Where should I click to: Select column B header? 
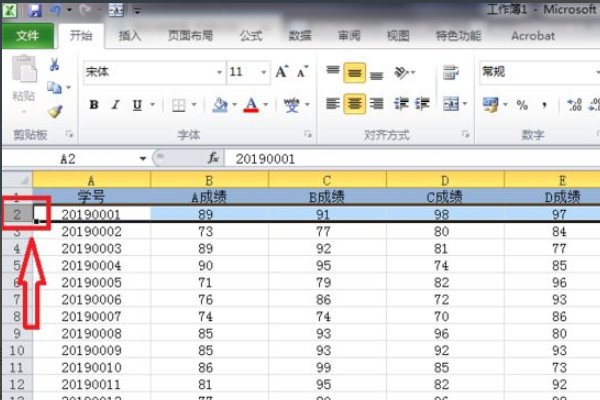point(209,180)
